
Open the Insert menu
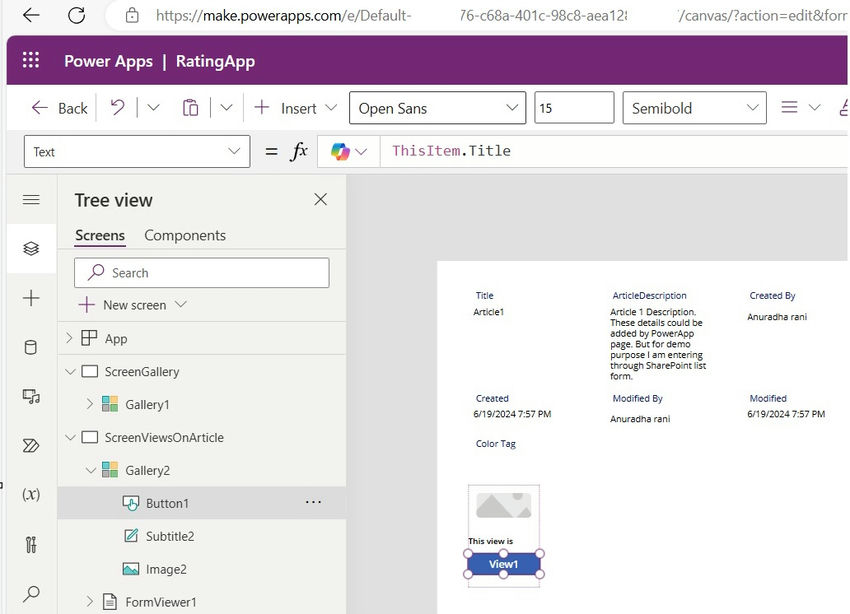pos(295,108)
